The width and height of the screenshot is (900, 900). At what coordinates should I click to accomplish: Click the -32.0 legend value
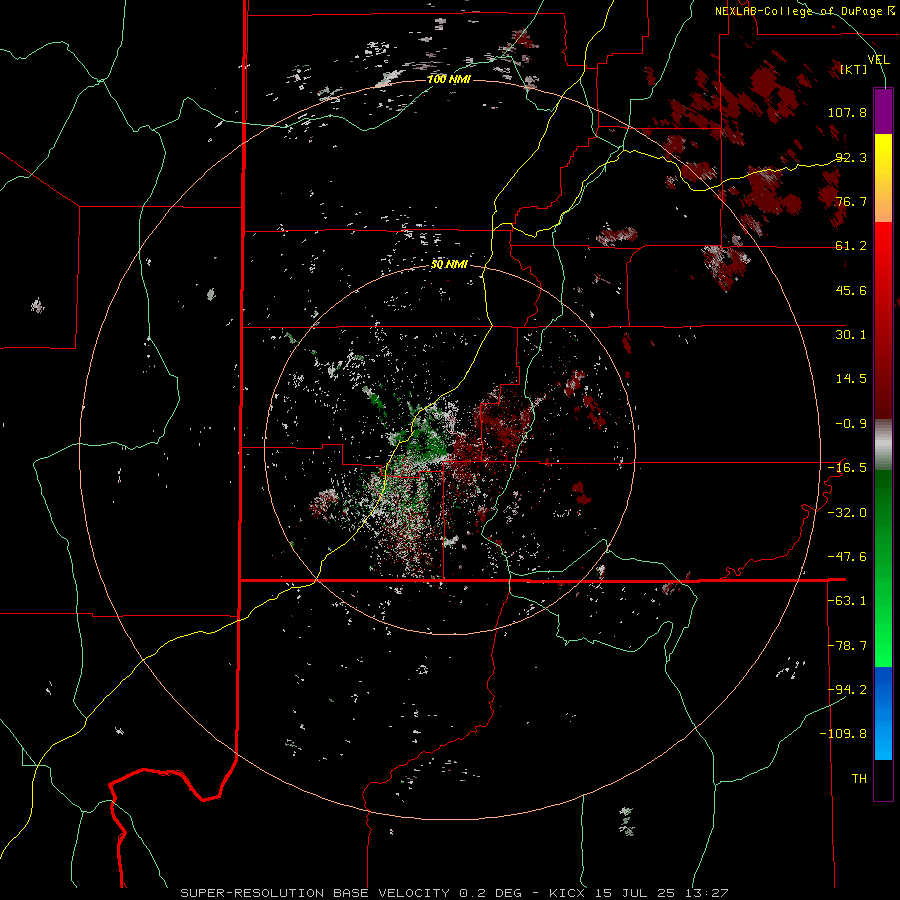(x=847, y=513)
